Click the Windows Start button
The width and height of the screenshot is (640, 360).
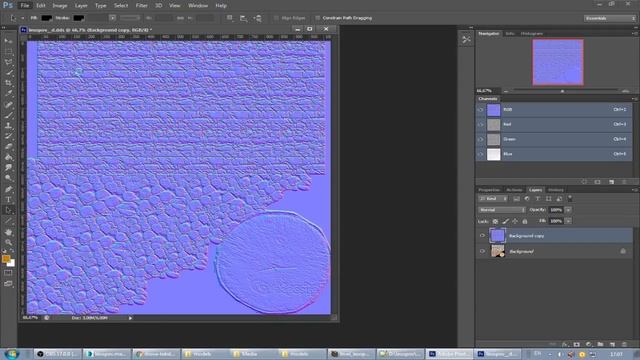point(12,354)
